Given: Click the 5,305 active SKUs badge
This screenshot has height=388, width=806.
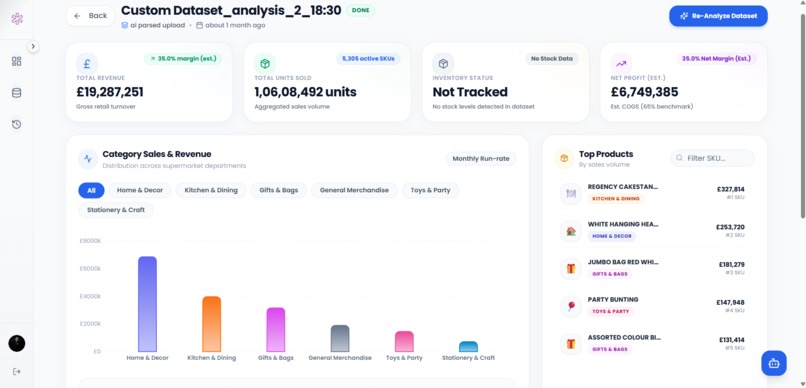Looking at the screenshot, I should coord(368,59).
